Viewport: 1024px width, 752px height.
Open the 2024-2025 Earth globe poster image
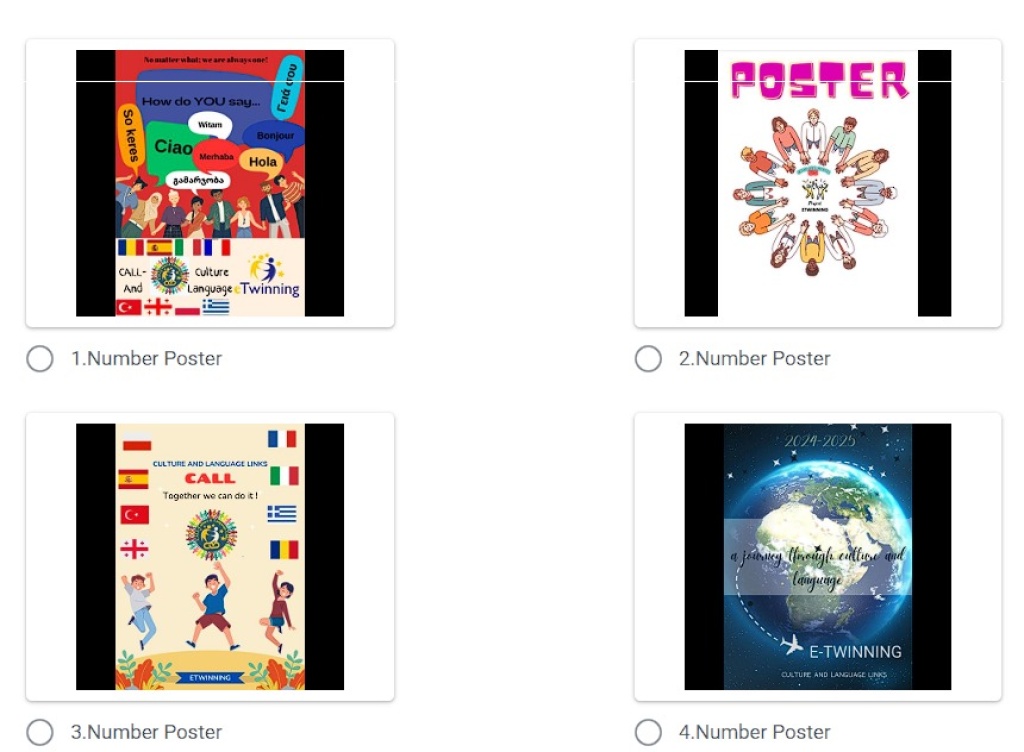(818, 557)
